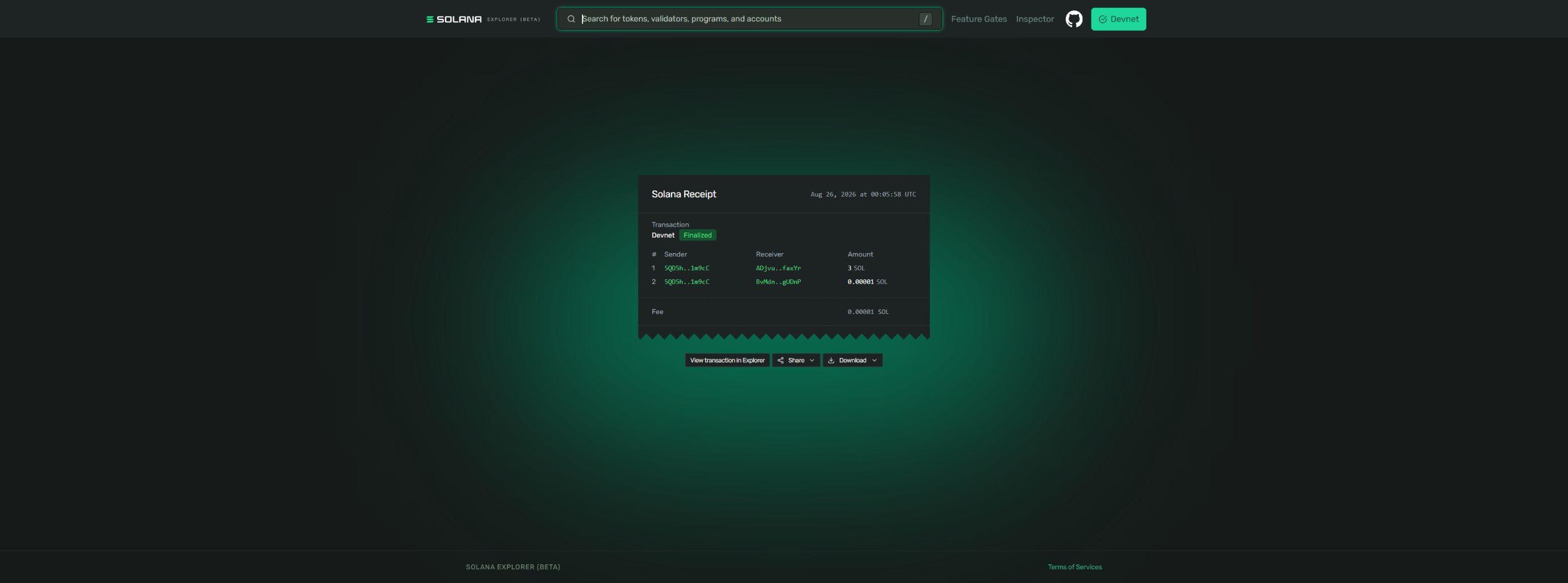Click the Receiver column header

pos(770,254)
